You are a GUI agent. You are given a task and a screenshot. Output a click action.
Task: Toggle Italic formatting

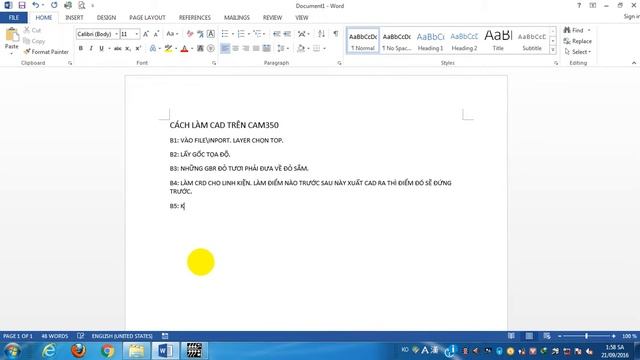[x=91, y=49]
